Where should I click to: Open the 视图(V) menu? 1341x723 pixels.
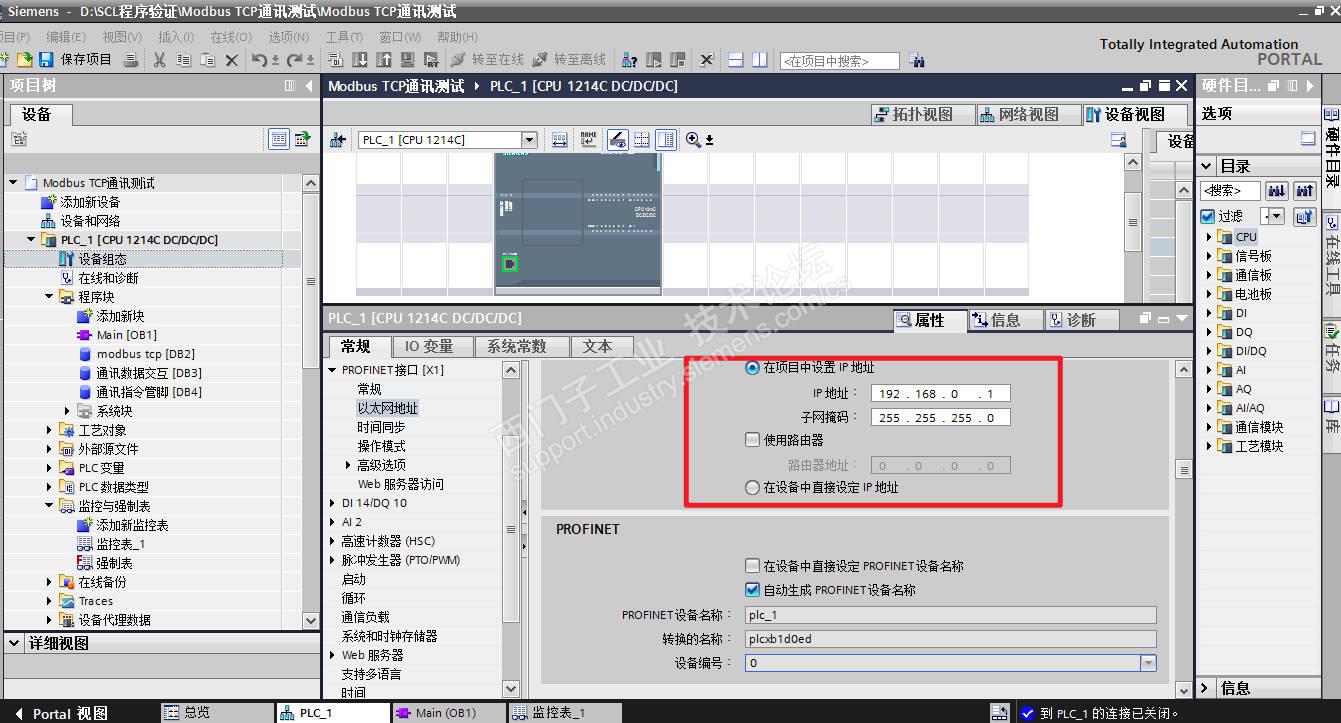(x=122, y=36)
